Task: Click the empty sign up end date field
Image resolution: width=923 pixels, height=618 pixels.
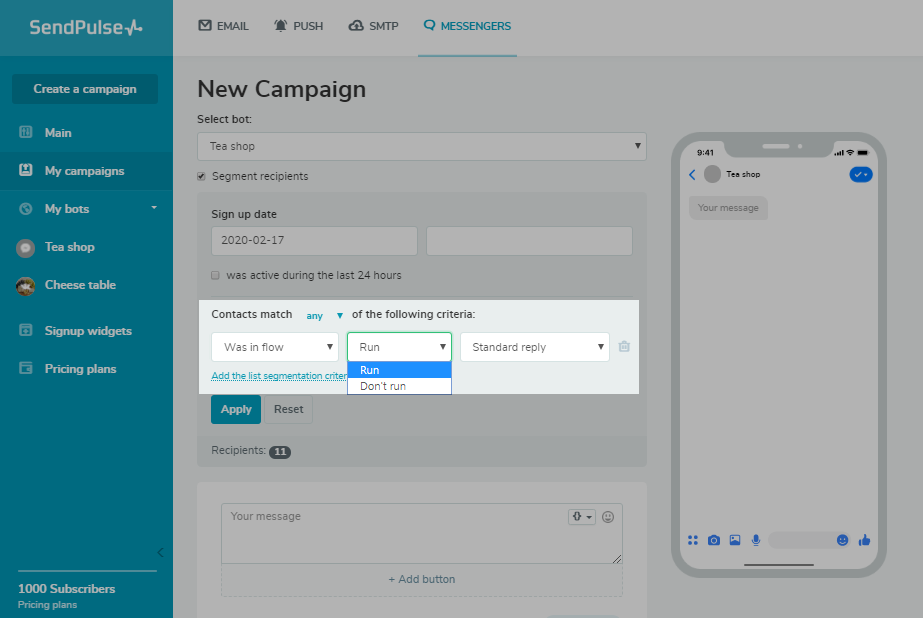Action: (x=529, y=241)
